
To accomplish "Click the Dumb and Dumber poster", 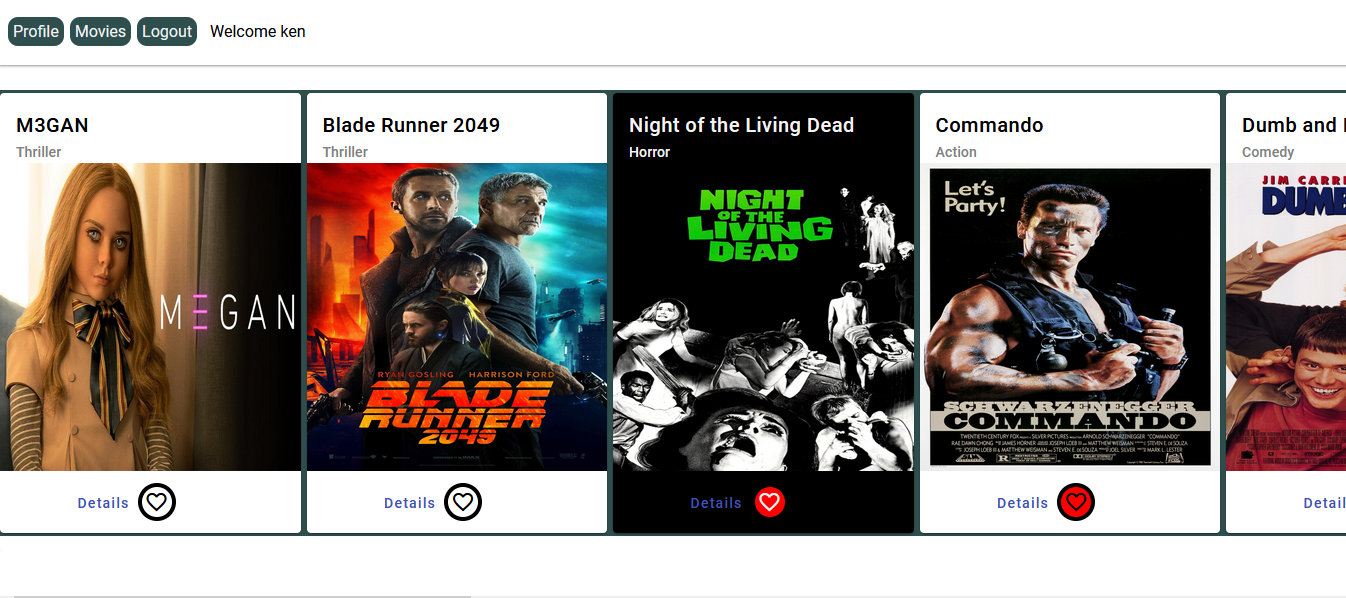I will (1286, 316).
